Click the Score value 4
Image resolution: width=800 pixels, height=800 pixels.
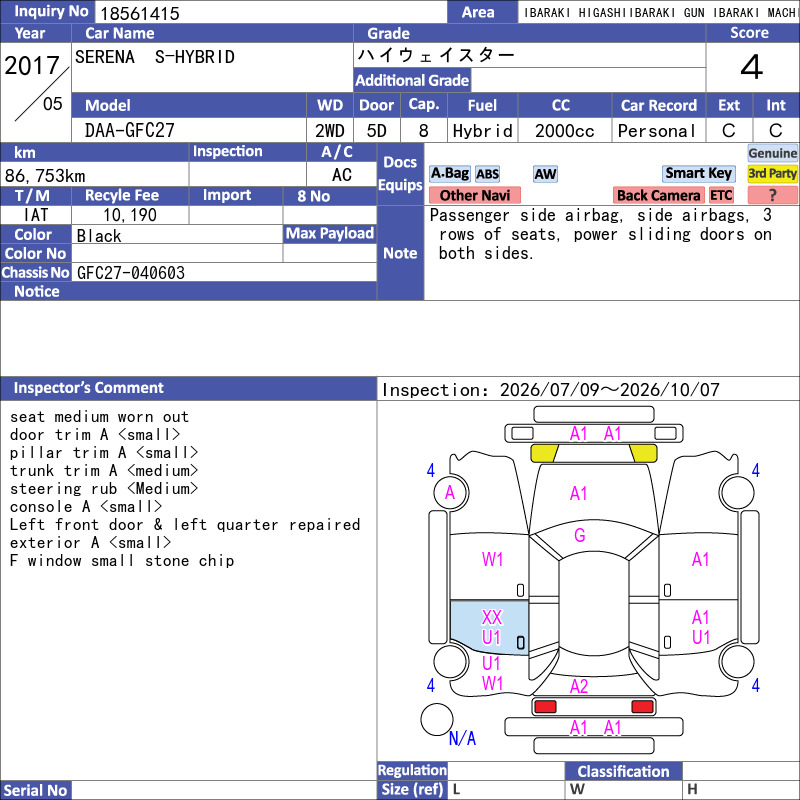click(x=752, y=67)
